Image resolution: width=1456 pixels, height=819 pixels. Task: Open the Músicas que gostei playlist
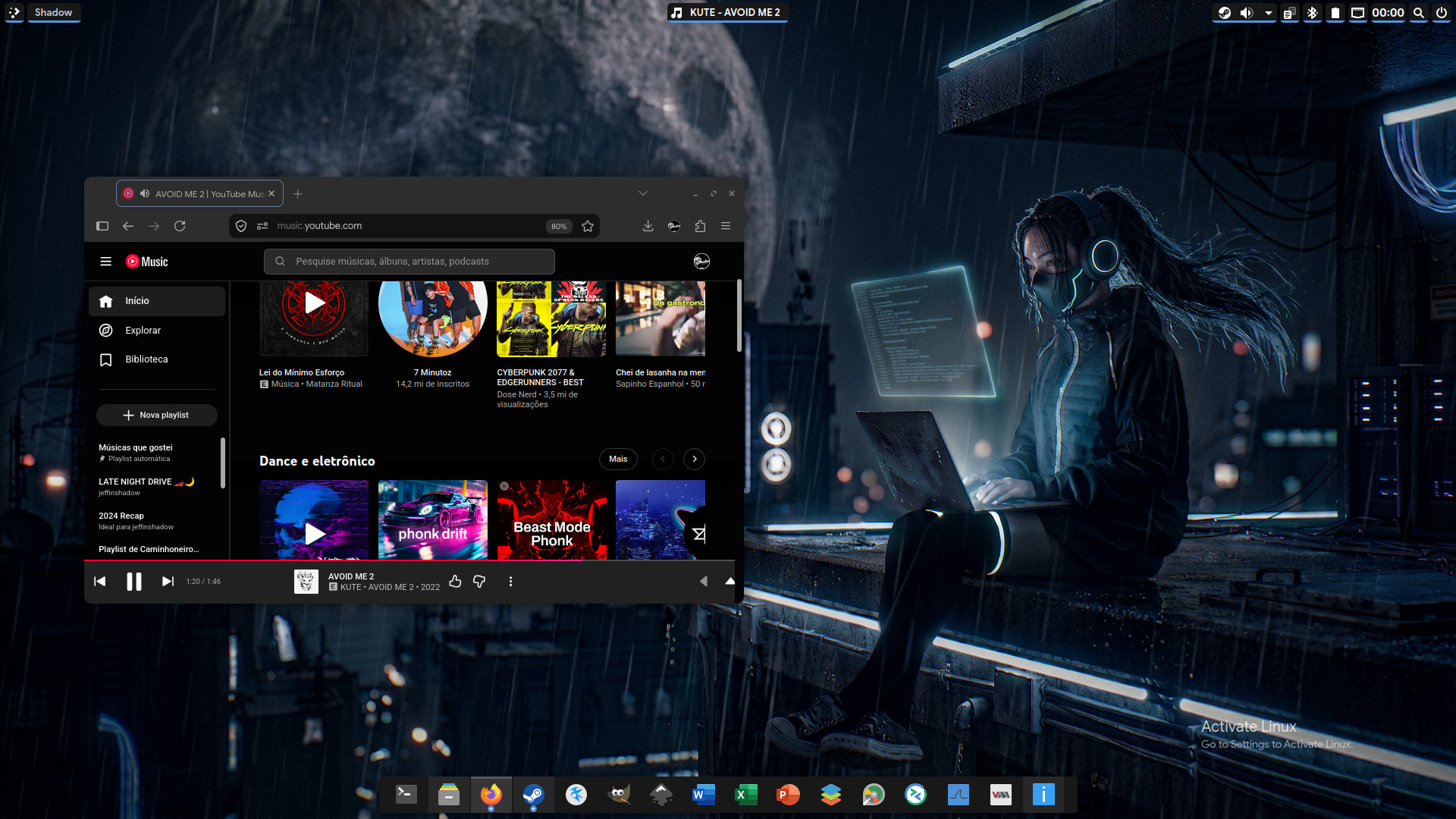point(157,453)
